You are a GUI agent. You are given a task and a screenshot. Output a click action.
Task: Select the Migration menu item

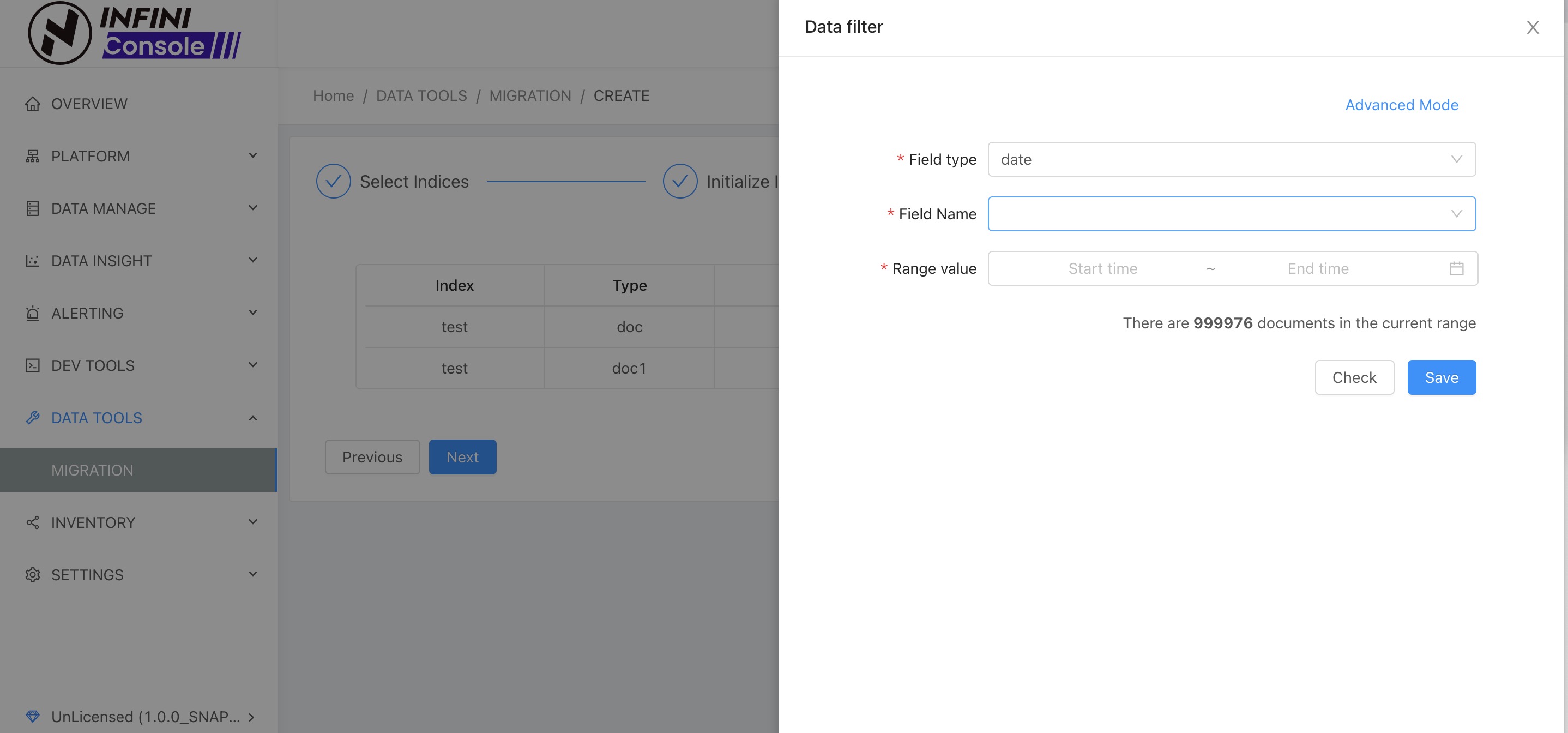tap(92, 471)
